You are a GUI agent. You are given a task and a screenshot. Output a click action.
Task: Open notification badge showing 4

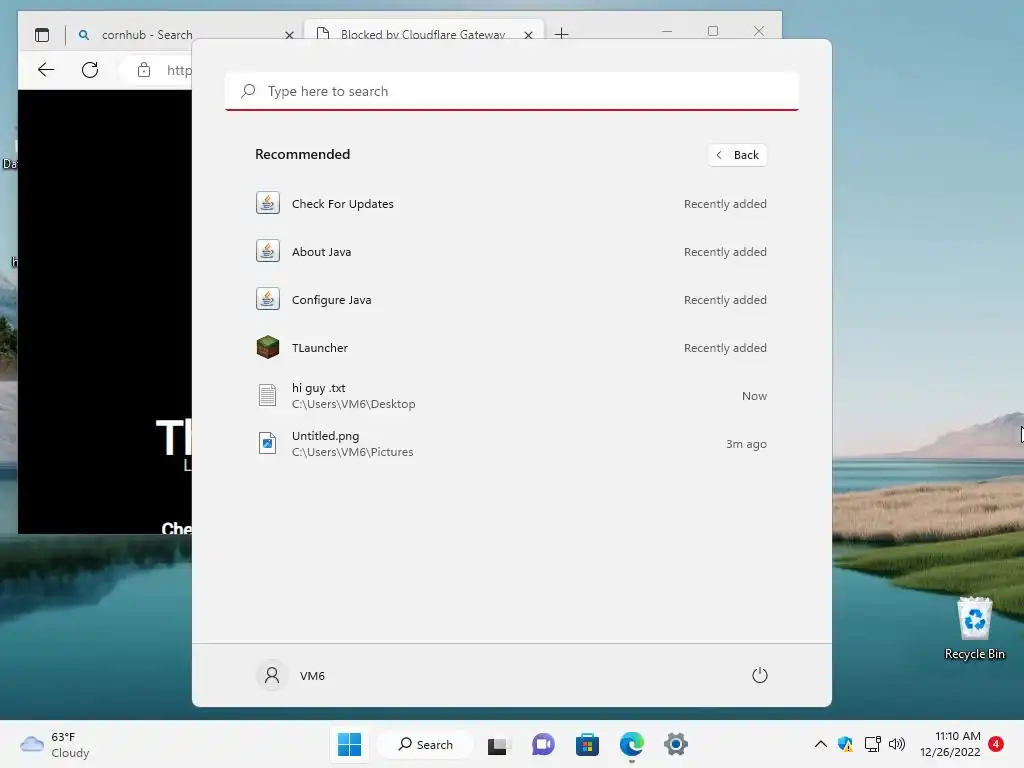pyautogui.click(x=996, y=743)
